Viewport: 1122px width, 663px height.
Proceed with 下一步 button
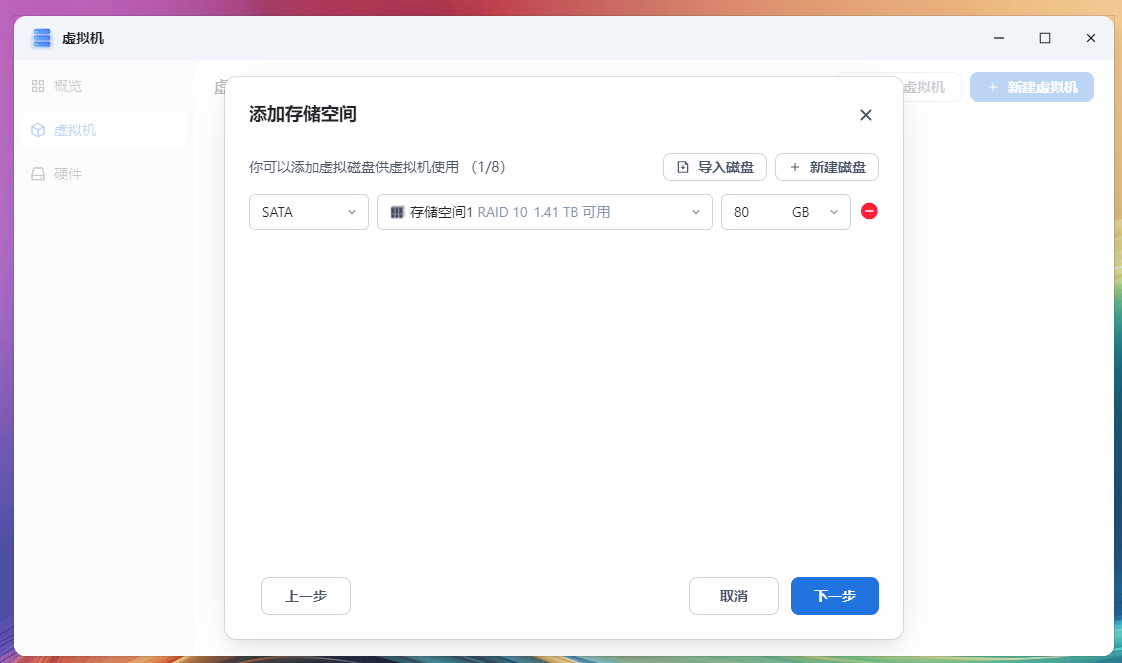coord(834,596)
